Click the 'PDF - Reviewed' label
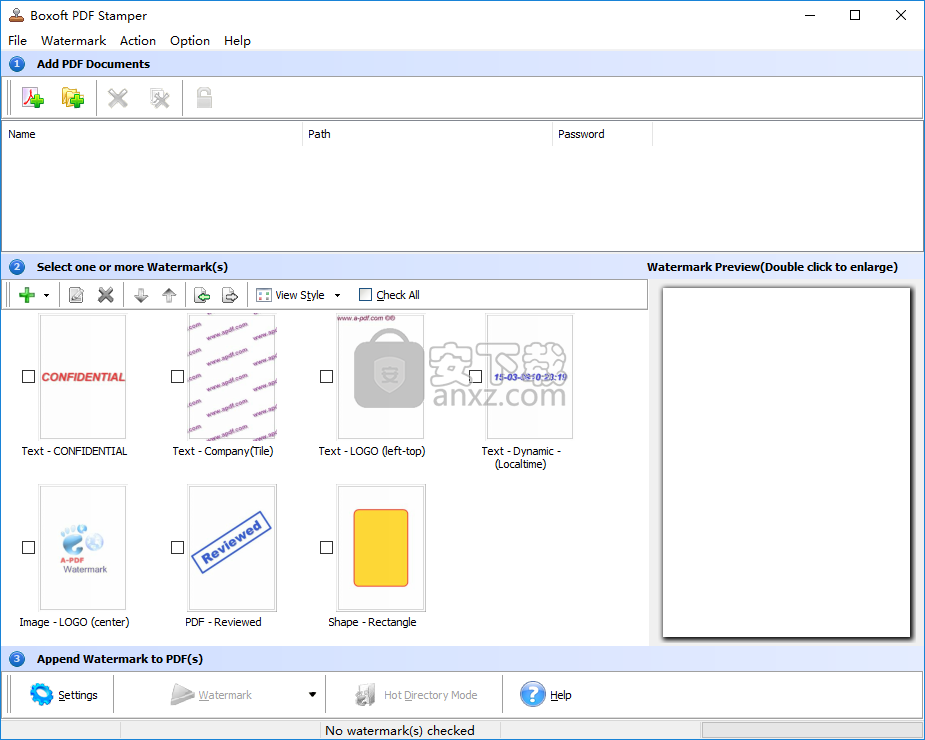This screenshot has width=925, height=740. (x=223, y=622)
